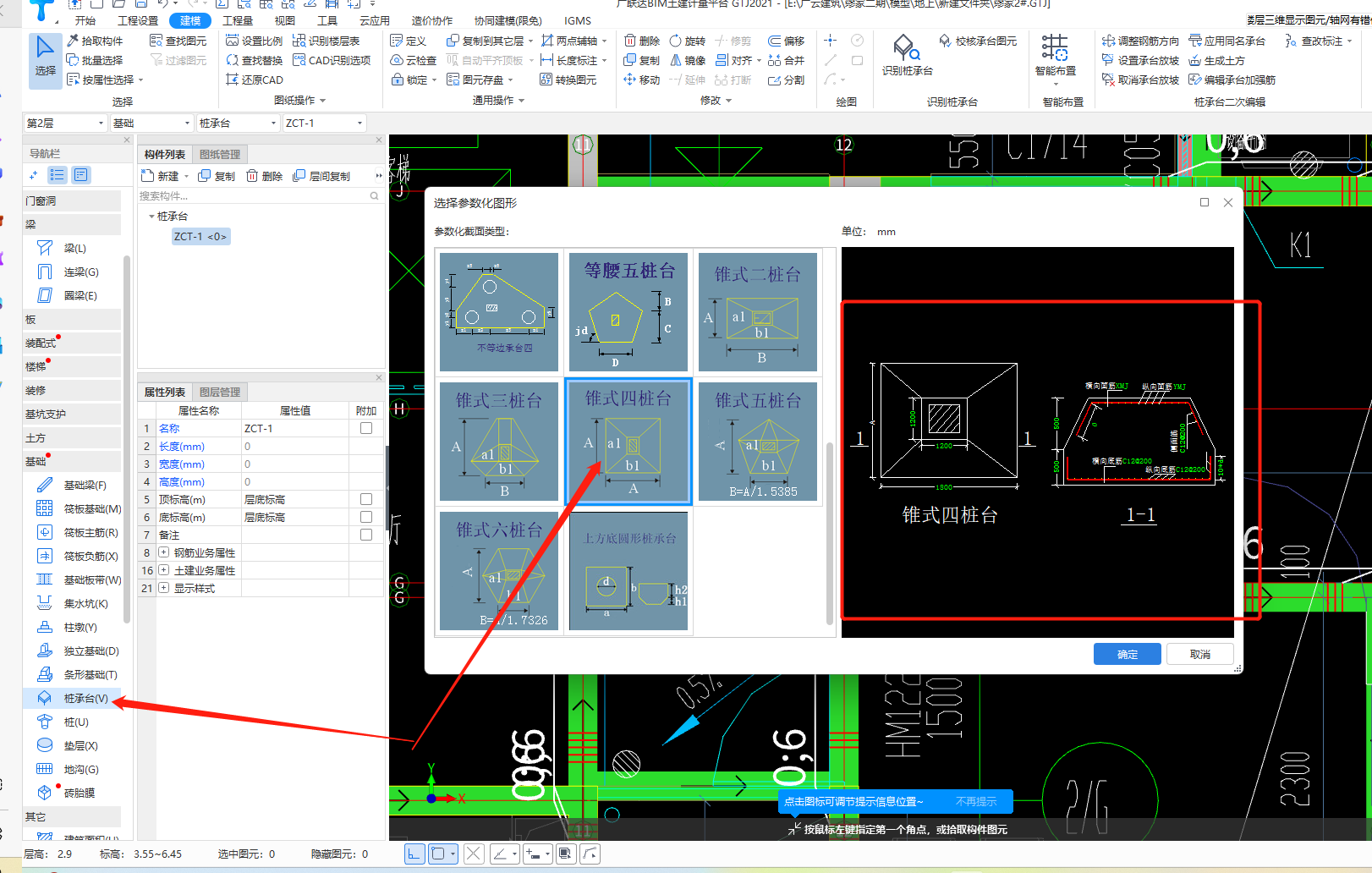Viewport: 1372px width, 873px height.
Task: Toggle the 顶标高(m) 附加 checkbox
Action: pyautogui.click(x=366, y=499)
